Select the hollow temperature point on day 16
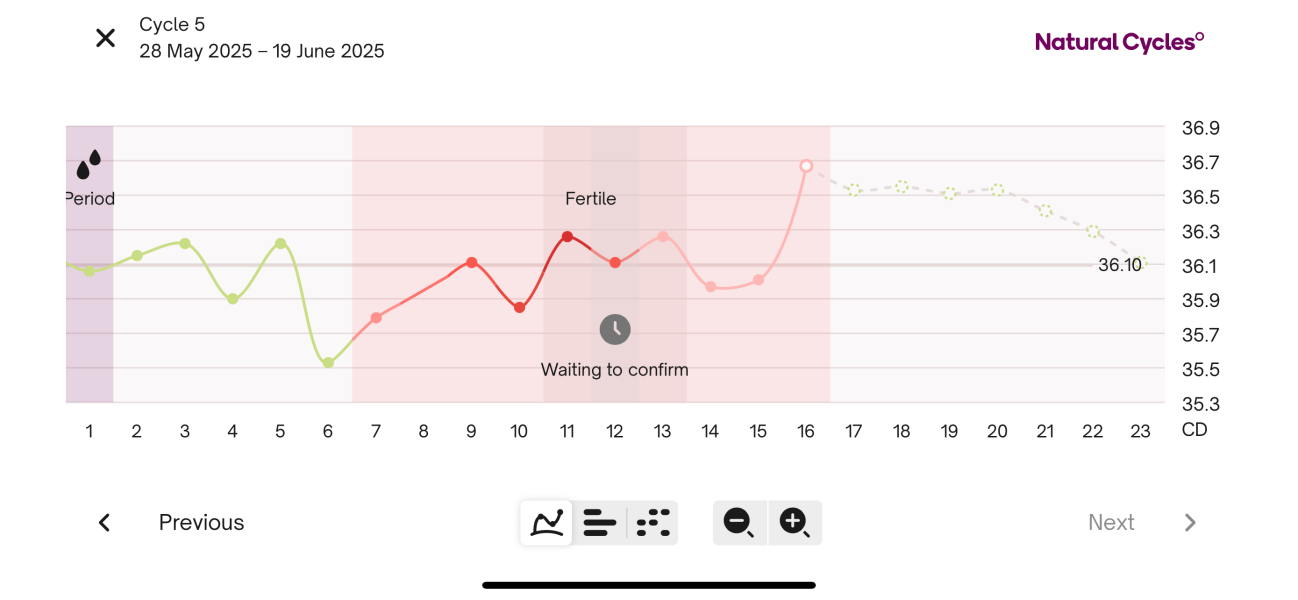1298x600 pixels. point(806,165)
